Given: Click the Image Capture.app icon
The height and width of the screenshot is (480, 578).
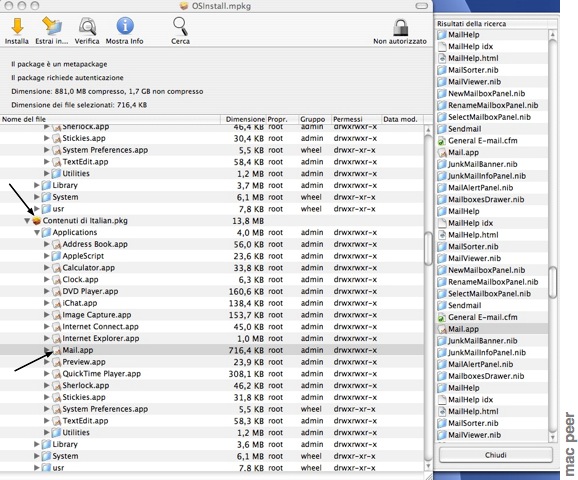Looking at the screenshot, I should [56, 315].
